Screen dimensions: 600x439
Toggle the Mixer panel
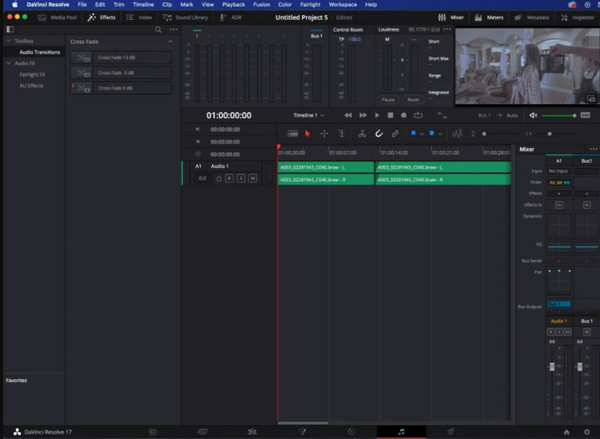pos(451,17)
